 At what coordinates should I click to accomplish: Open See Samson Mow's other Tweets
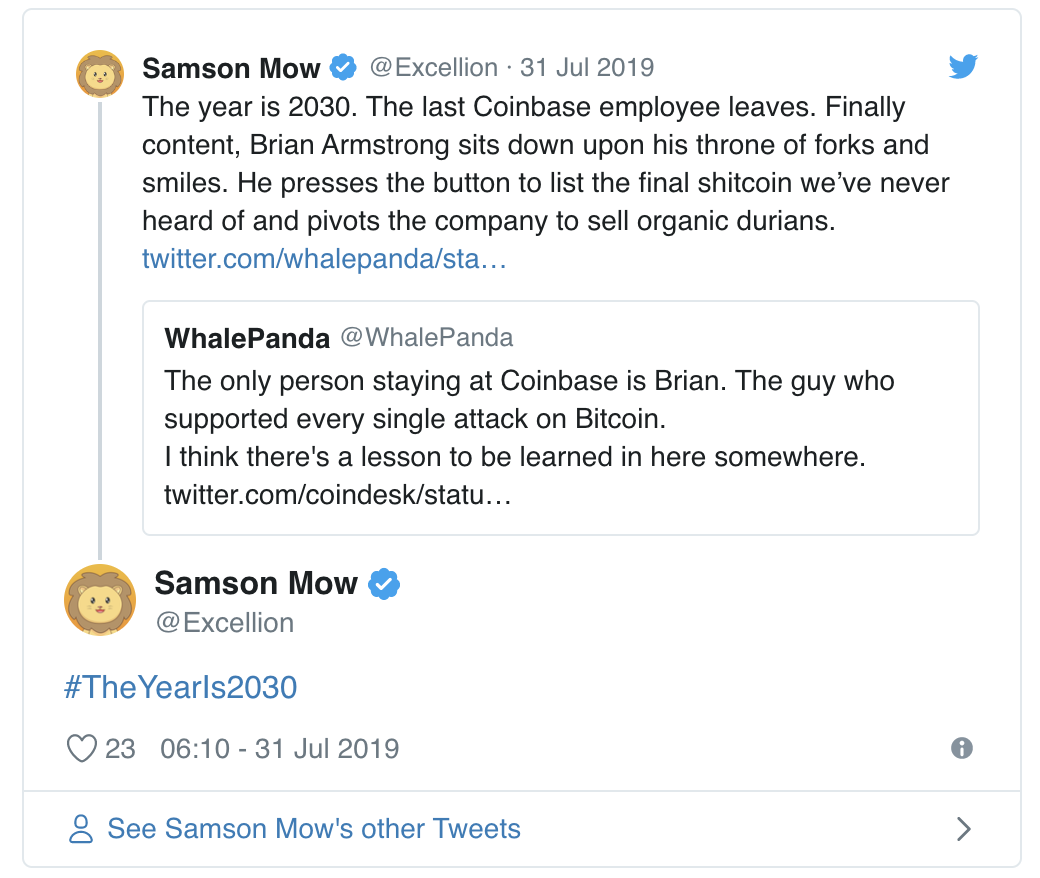(314, 829)
